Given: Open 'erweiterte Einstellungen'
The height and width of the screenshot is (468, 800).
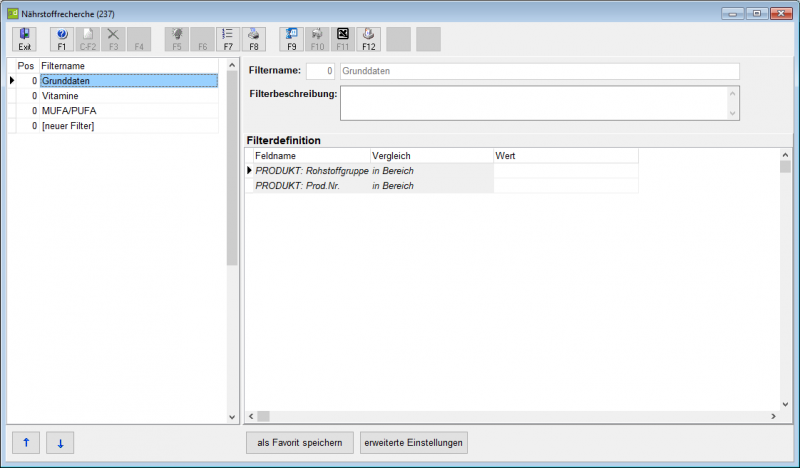Looking at the screenshot, I should pyautogui.click(x=414, y=442).
